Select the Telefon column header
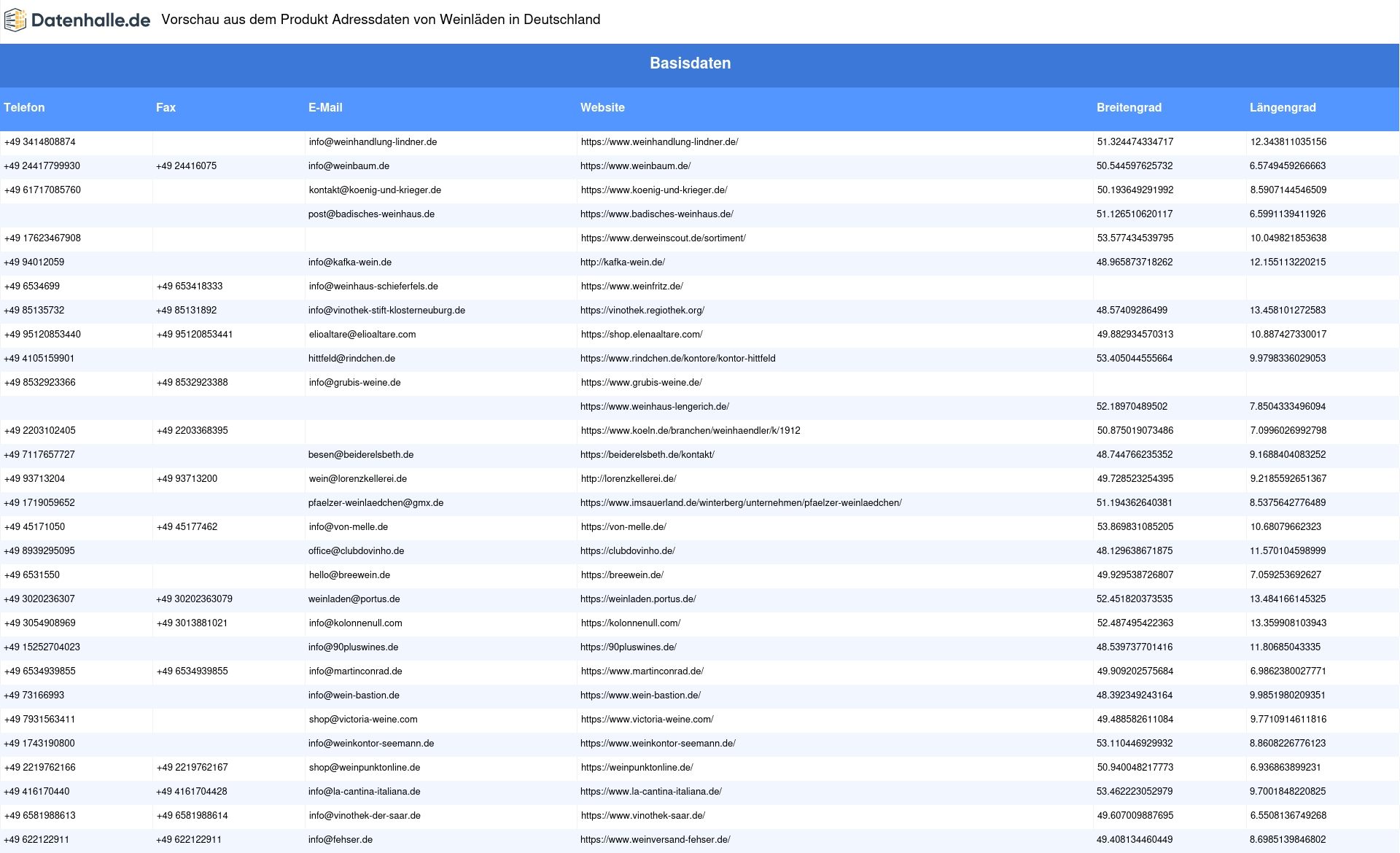1400x853 pixels. pos(24,107)
